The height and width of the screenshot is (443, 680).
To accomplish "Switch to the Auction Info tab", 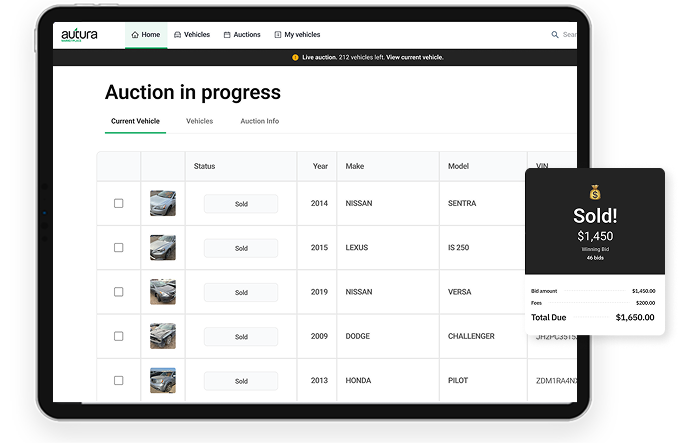I will (x=260, y=121).
